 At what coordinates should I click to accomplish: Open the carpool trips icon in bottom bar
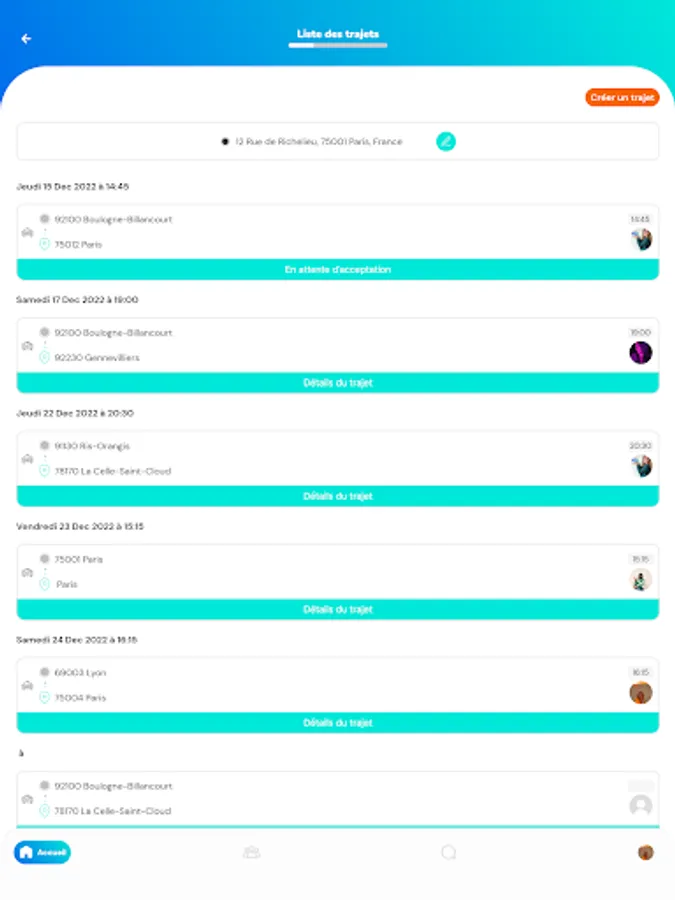251,852
